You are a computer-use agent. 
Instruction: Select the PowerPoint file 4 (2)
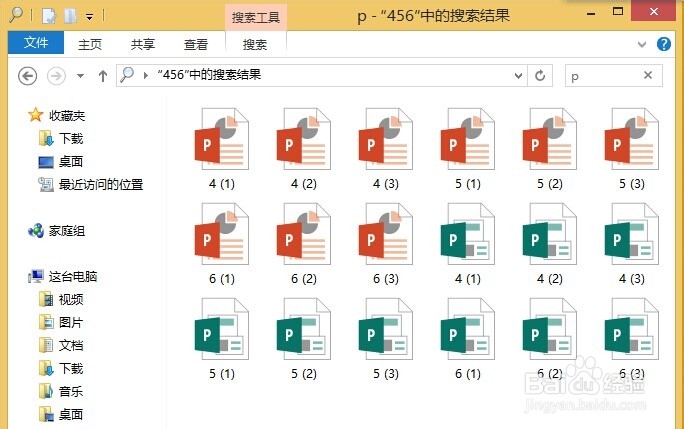point(304,148)
